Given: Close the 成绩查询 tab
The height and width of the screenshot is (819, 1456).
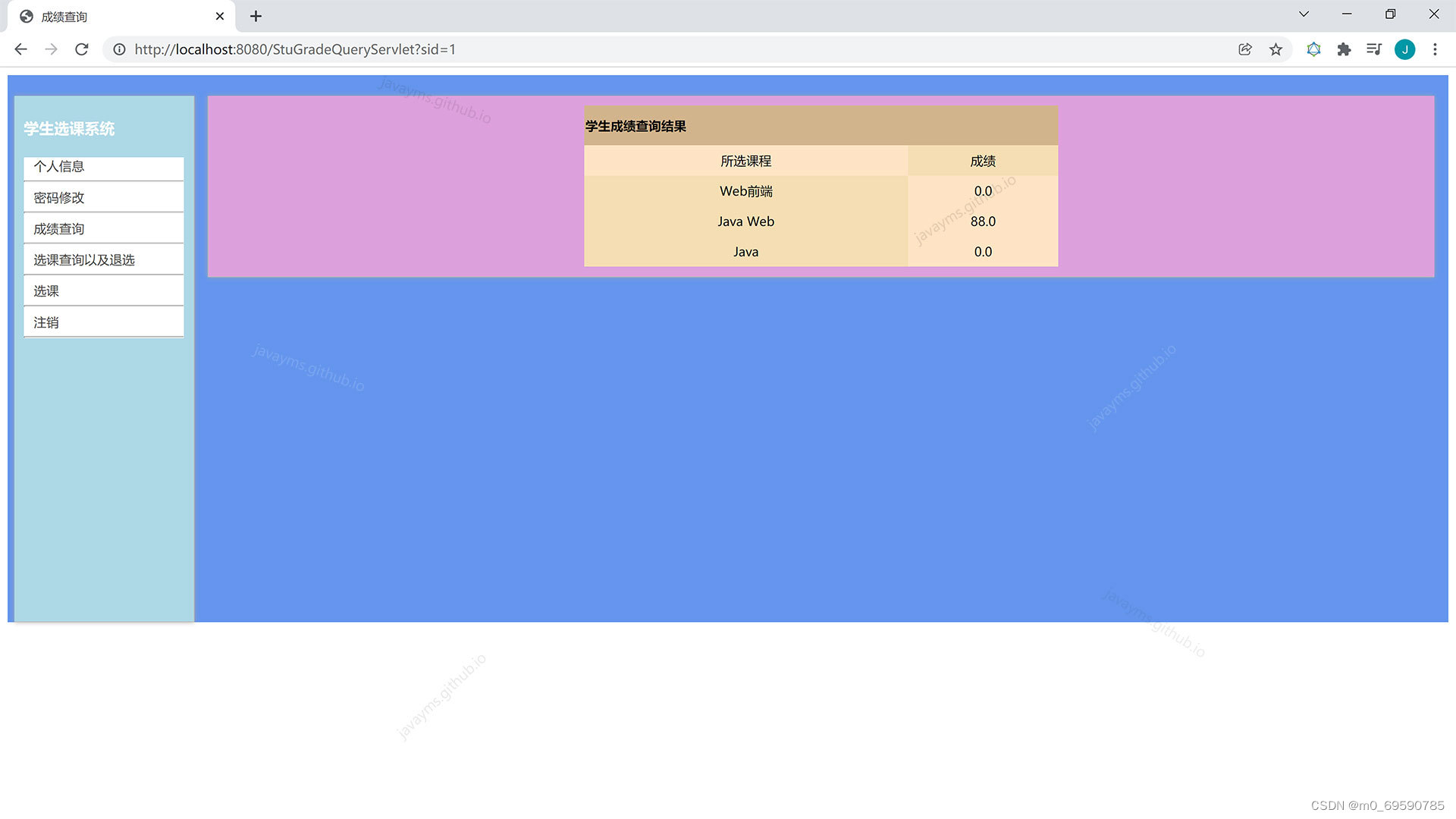Looking at the screenshot, I should point(220,16).
